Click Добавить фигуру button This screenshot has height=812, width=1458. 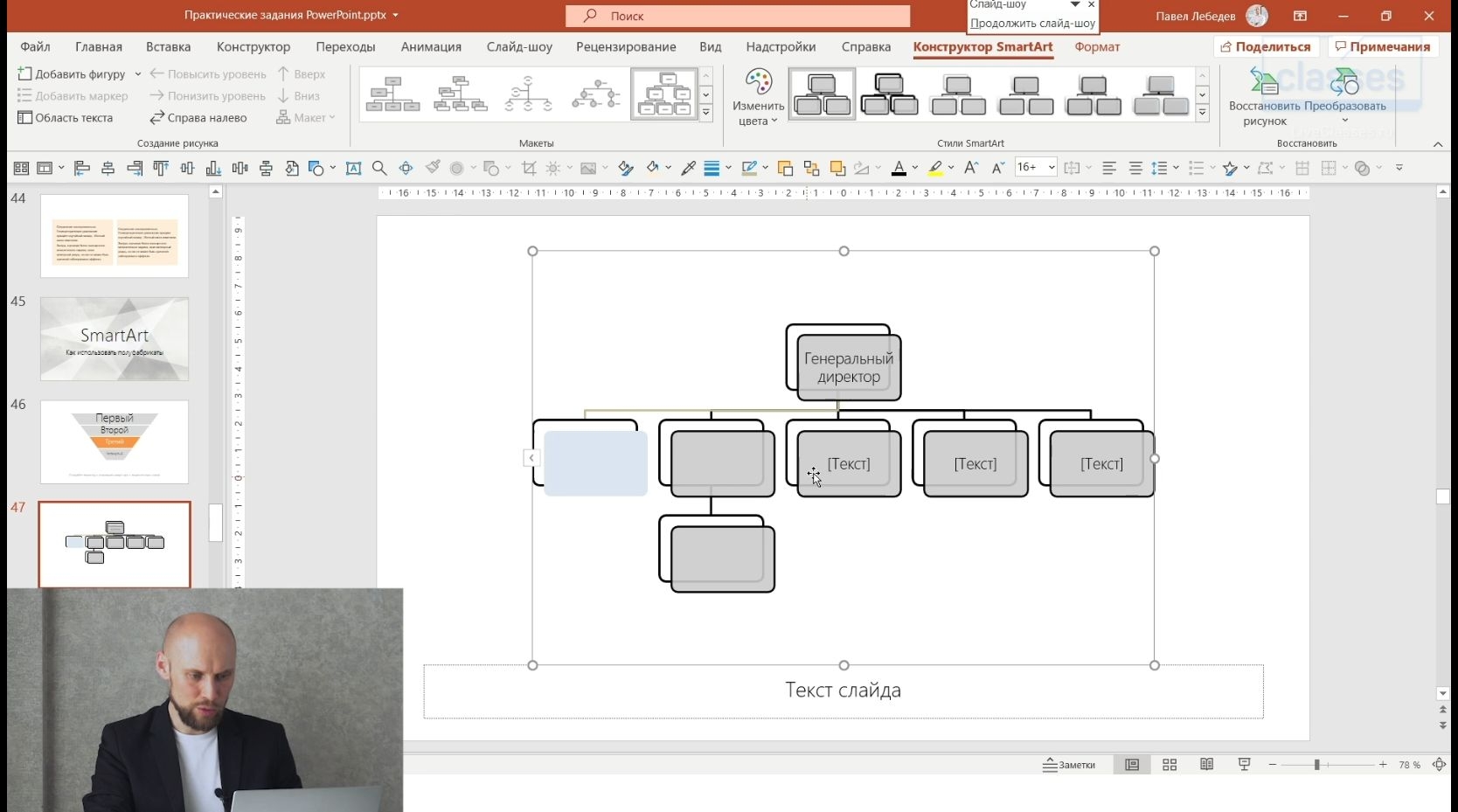point(72,74)
